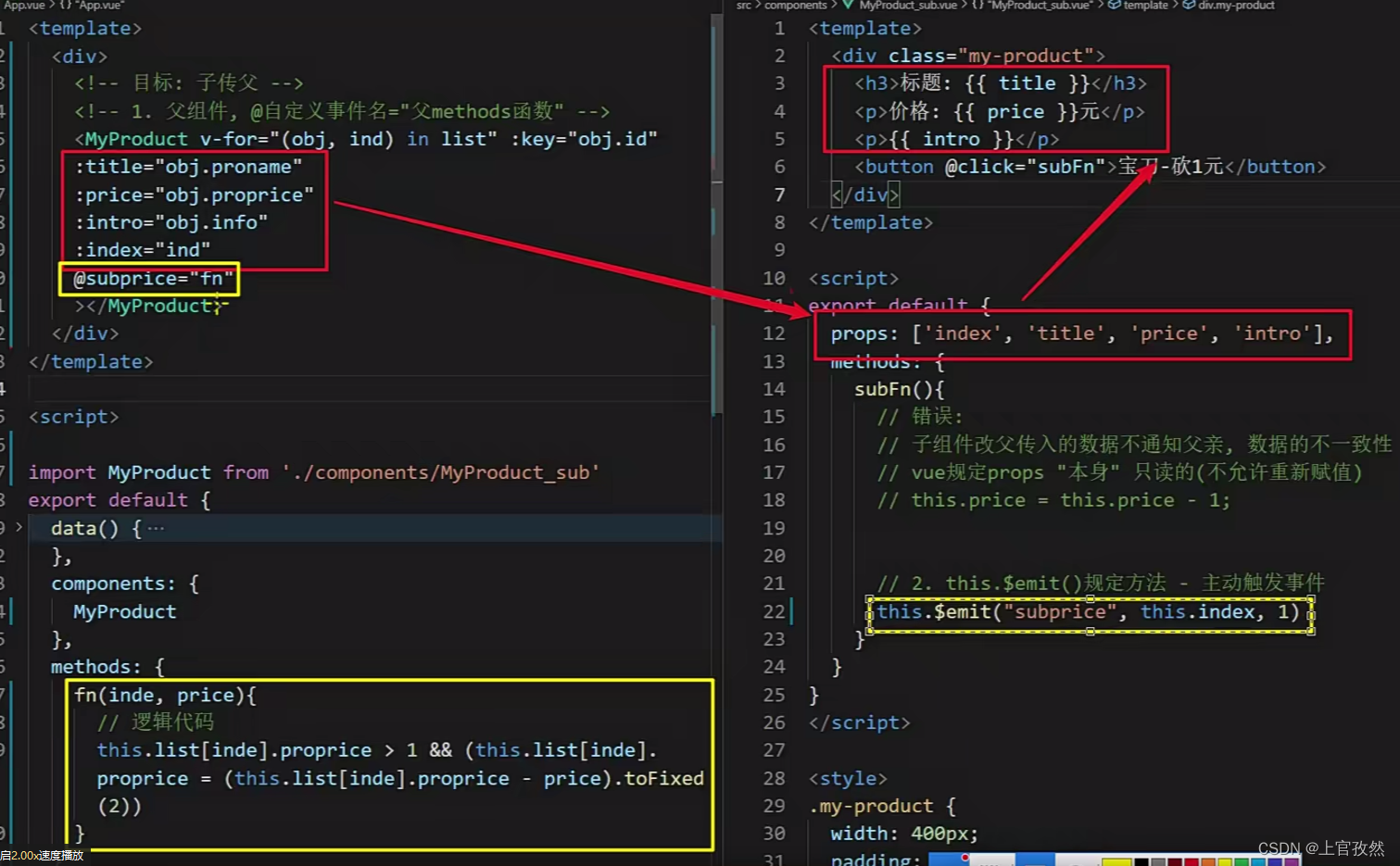This screenshot has height=866, width=1400.
Task: Open the quoted "MyProduct_sub.vue" symbol breadcrumb
Action: pos(1040,5)
